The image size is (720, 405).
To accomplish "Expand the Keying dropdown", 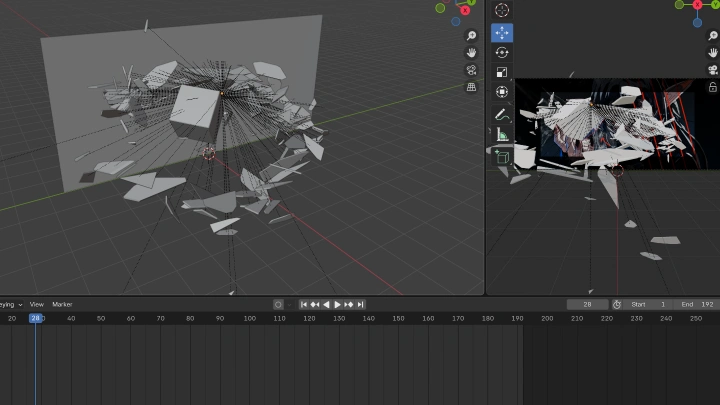I will 11,304.
